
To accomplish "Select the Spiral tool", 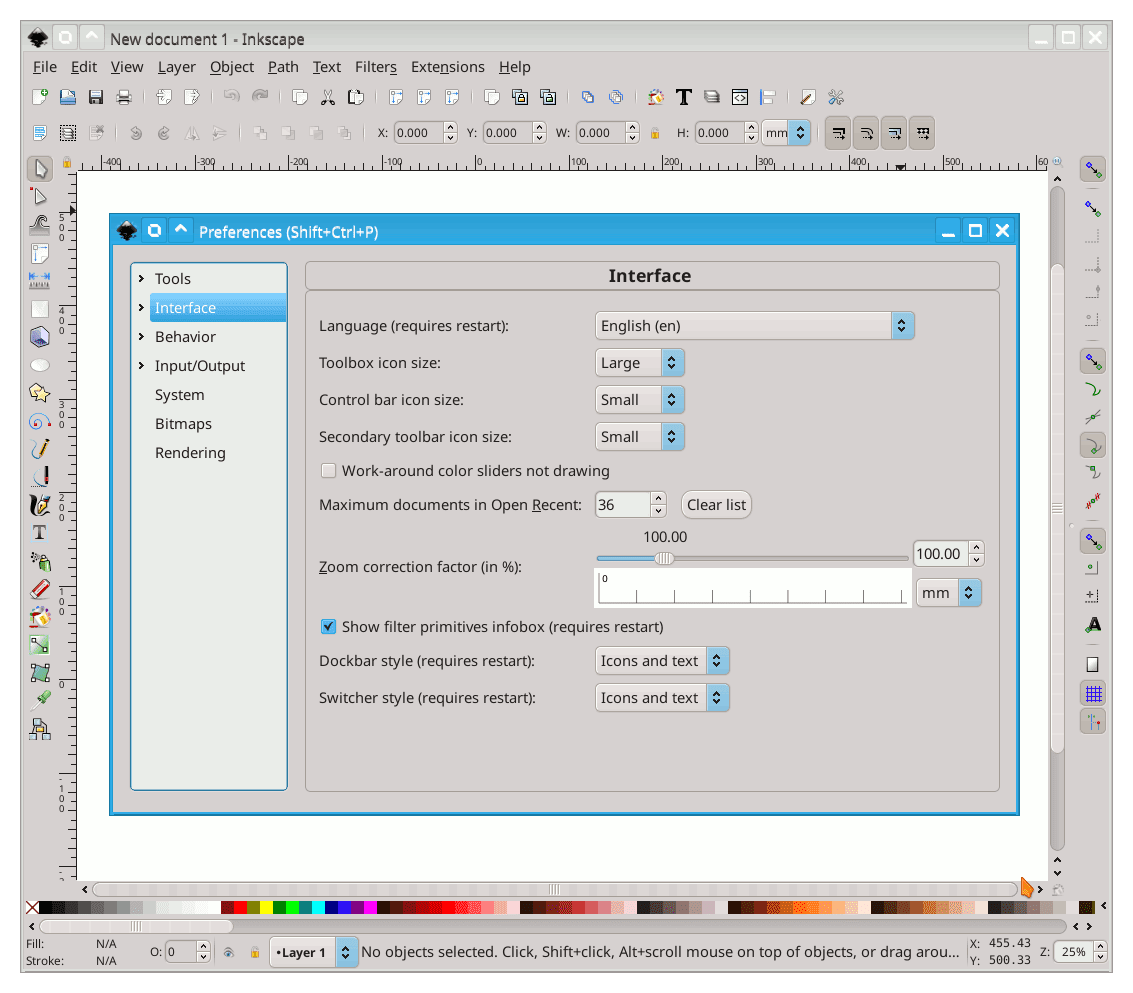I will click(x=40, y=421).
